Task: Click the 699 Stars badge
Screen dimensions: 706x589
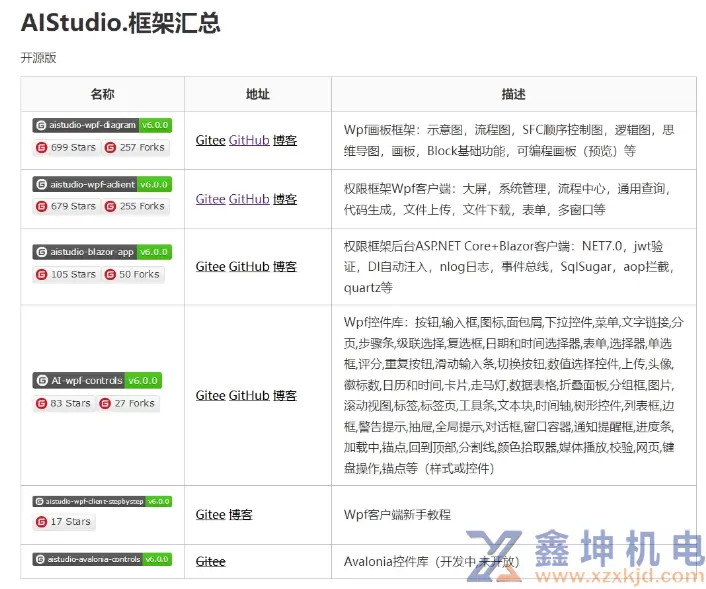Action: (x=66, y=147)
